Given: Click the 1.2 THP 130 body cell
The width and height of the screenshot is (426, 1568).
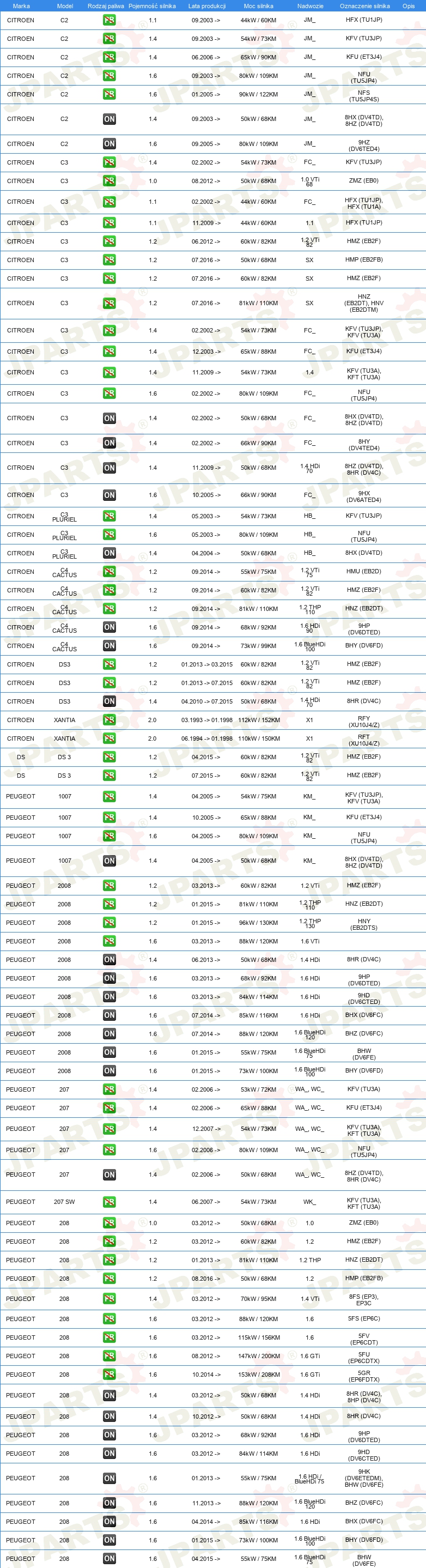Looking at the screenshot, I should (311, 923).
